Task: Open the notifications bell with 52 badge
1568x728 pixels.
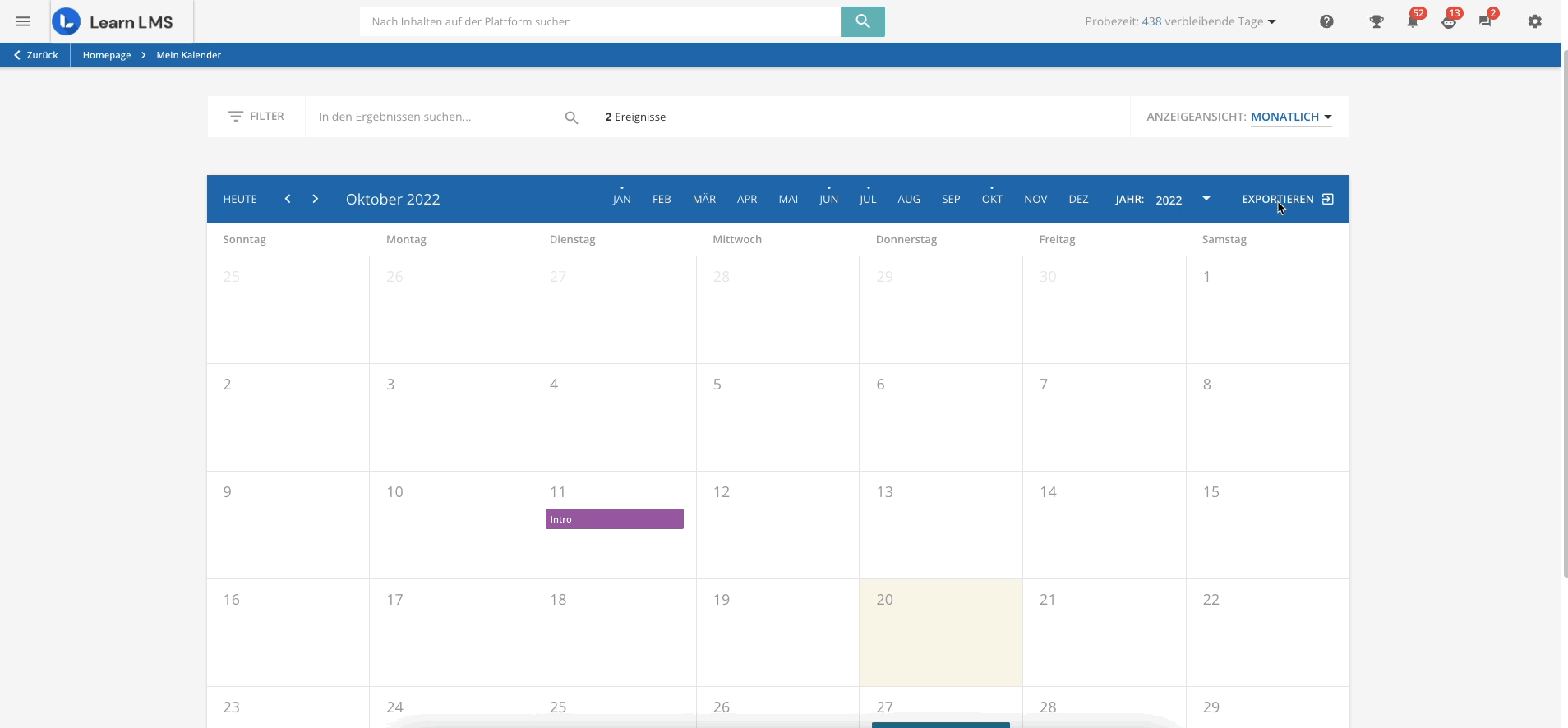Action: (x=1414, y=21)
